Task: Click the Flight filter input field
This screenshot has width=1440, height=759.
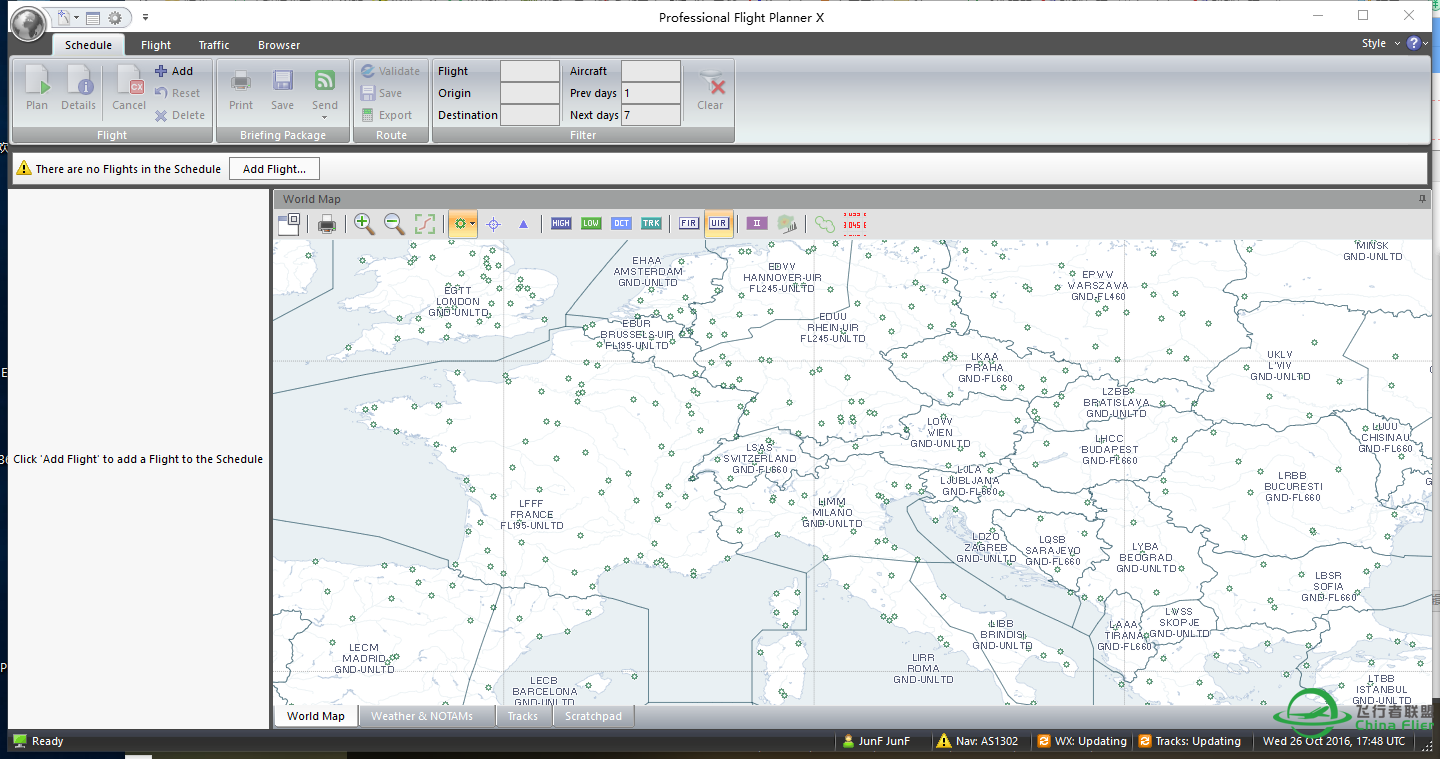Action: click(x=530, y=71)
